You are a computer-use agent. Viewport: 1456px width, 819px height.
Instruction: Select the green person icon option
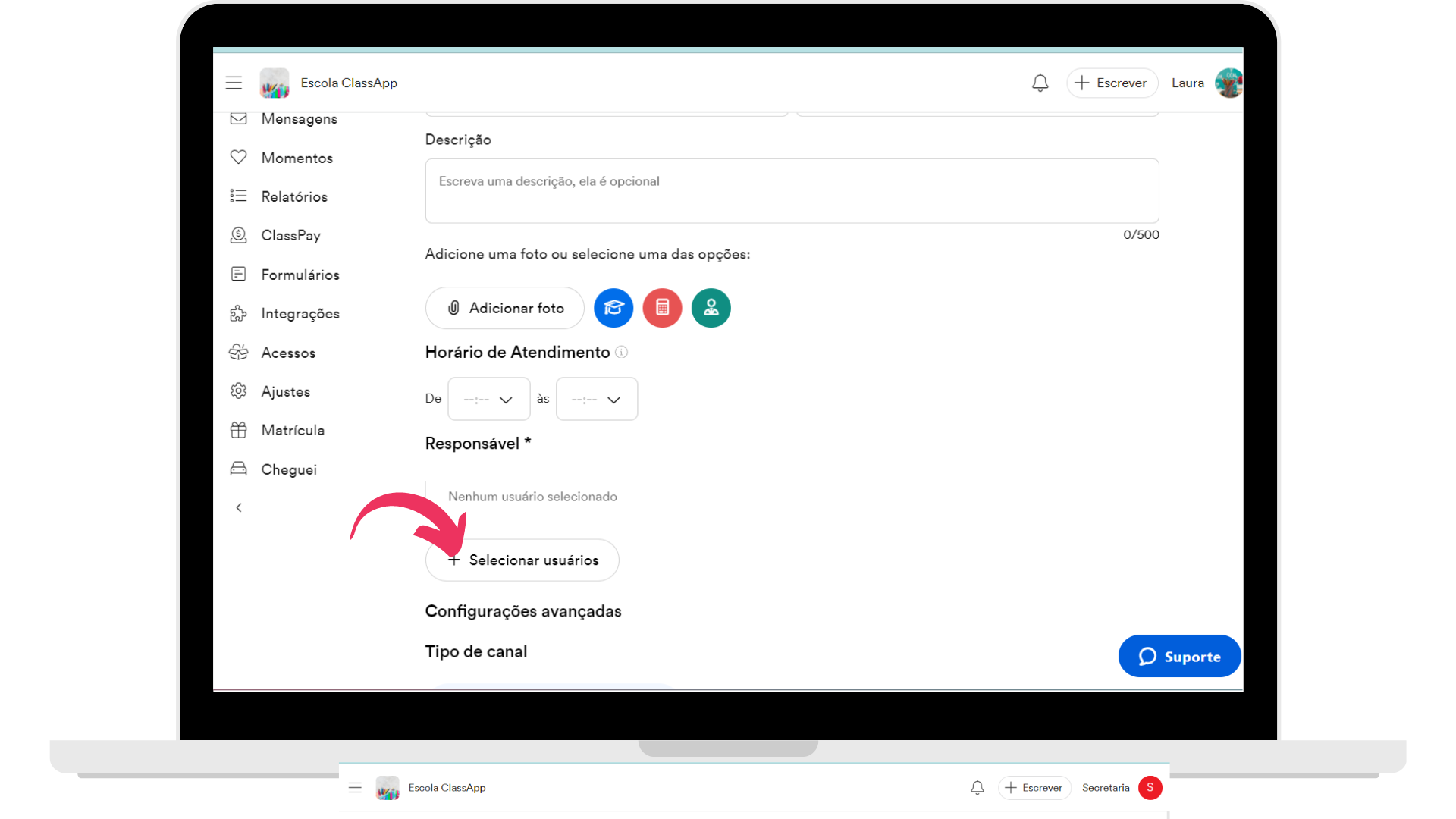click(x=711, y=308)
